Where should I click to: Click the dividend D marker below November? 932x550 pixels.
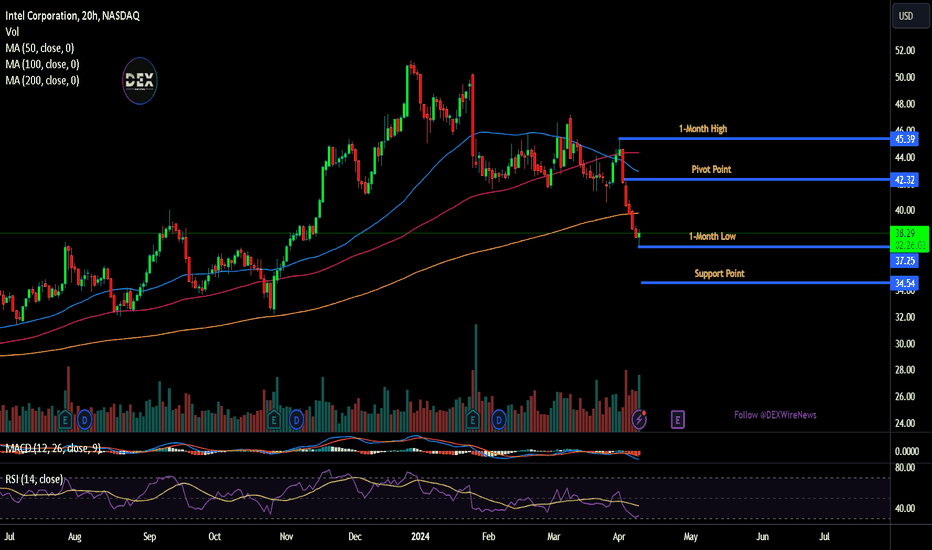point(296,420)
